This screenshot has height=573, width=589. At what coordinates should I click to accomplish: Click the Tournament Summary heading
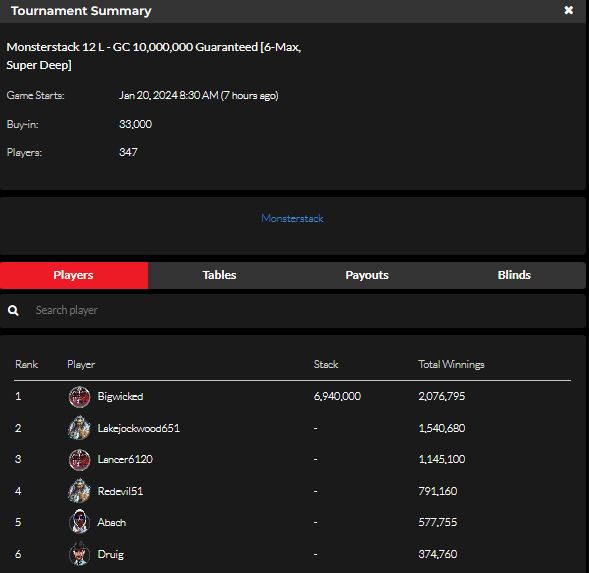click(81, 11)
